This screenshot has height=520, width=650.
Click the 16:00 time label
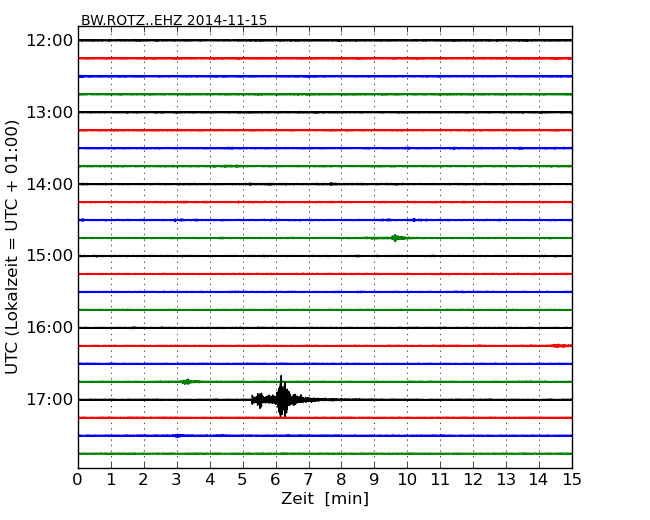coord(49,328)
